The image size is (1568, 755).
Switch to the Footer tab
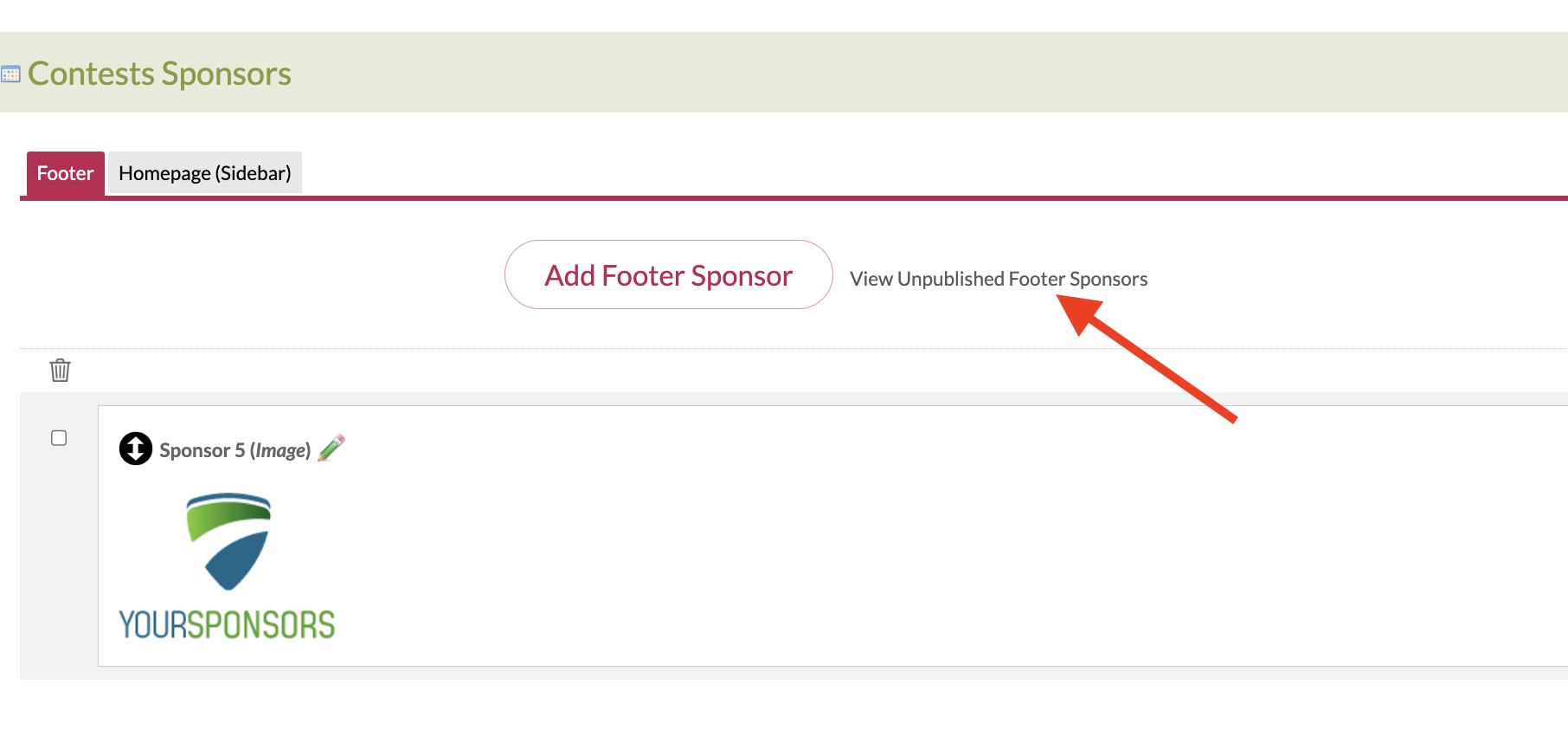(65, 173)
